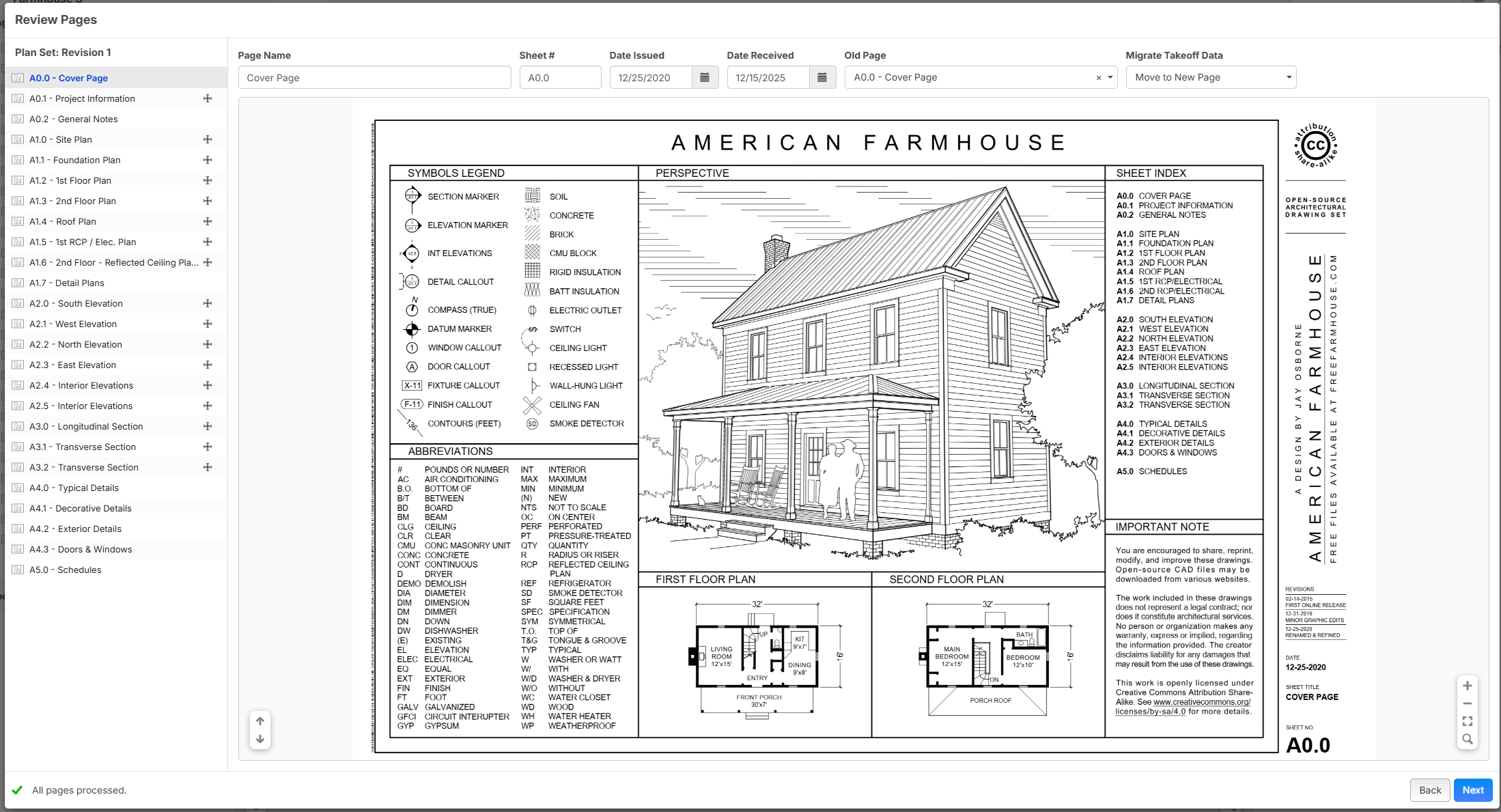Expand the Old Page dropdown

pos(1110,78)
